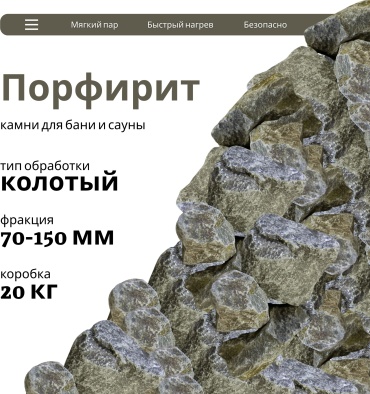This screenshot has width=370, height=394.
Task: Click the text камни для бани и сауны
Action: 73,126
